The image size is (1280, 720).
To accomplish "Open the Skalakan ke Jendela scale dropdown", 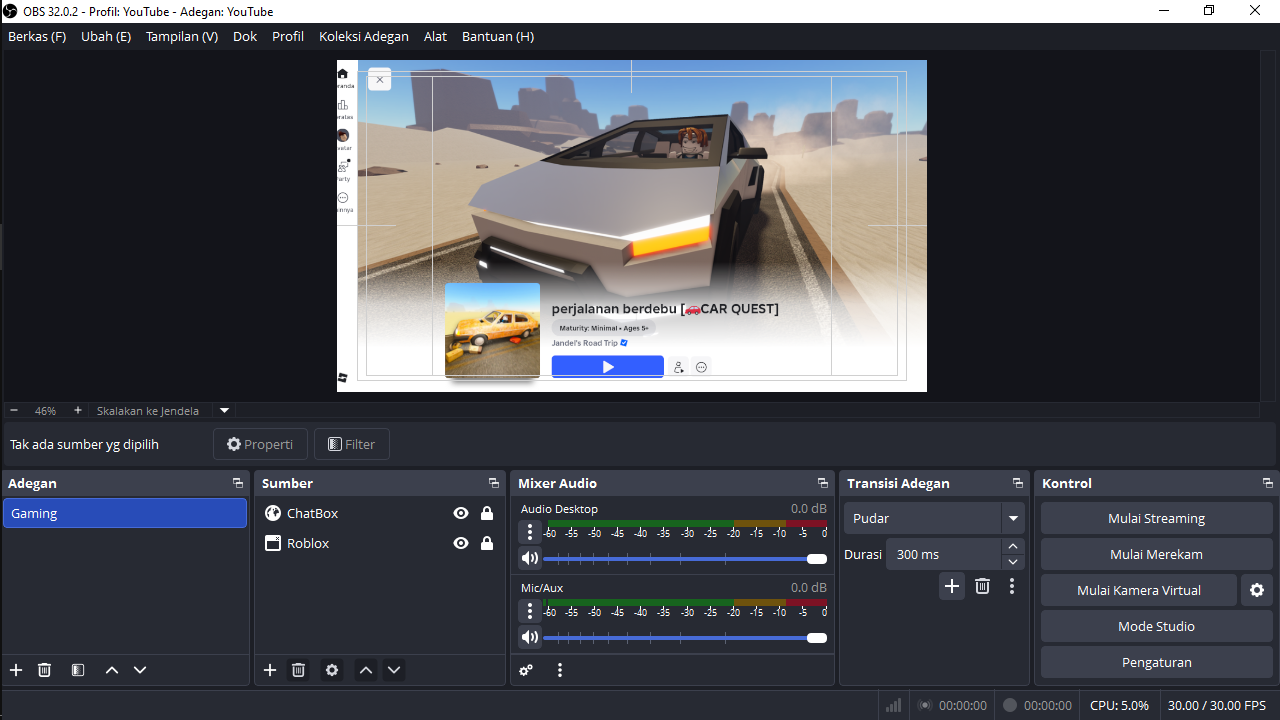I will (x=224, y=410).
